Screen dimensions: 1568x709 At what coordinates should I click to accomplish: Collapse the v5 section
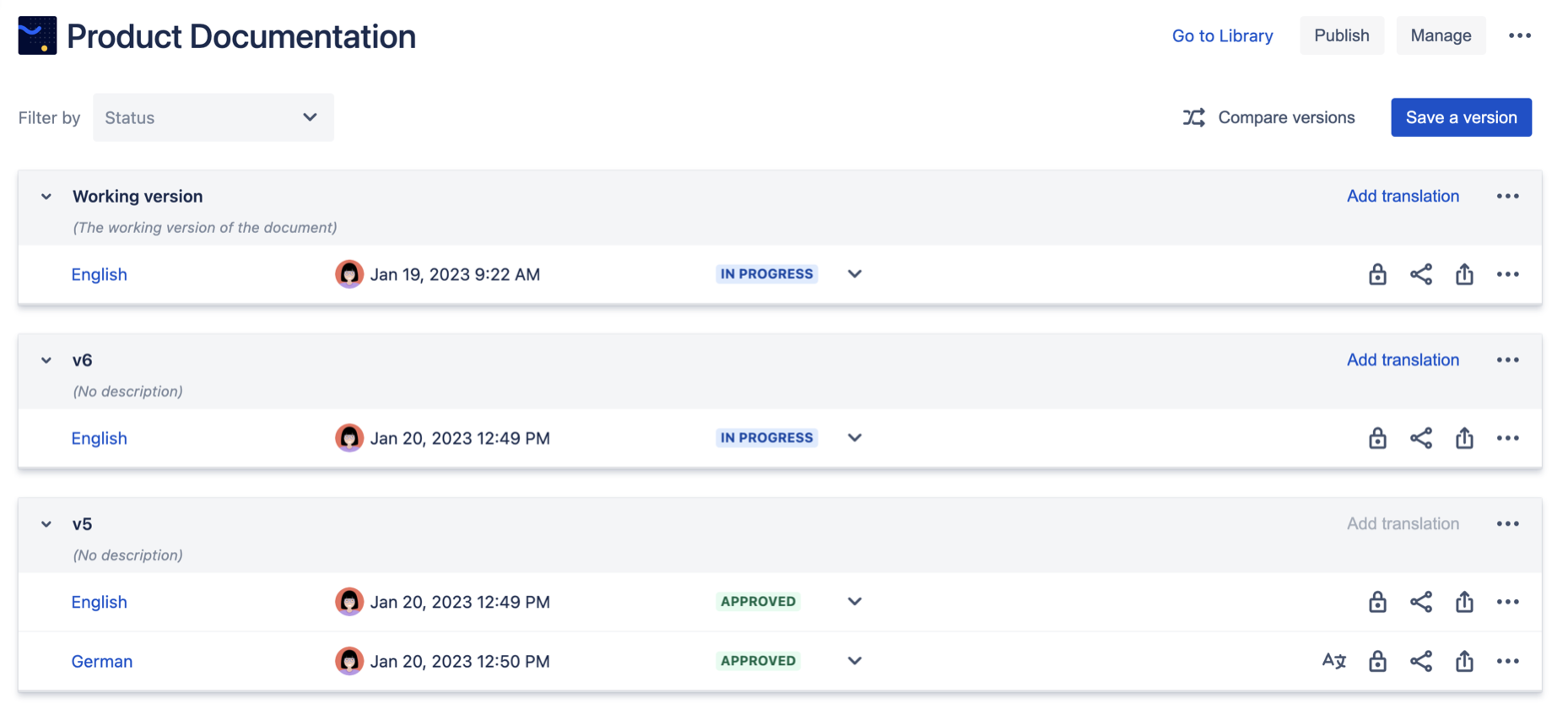46,523
